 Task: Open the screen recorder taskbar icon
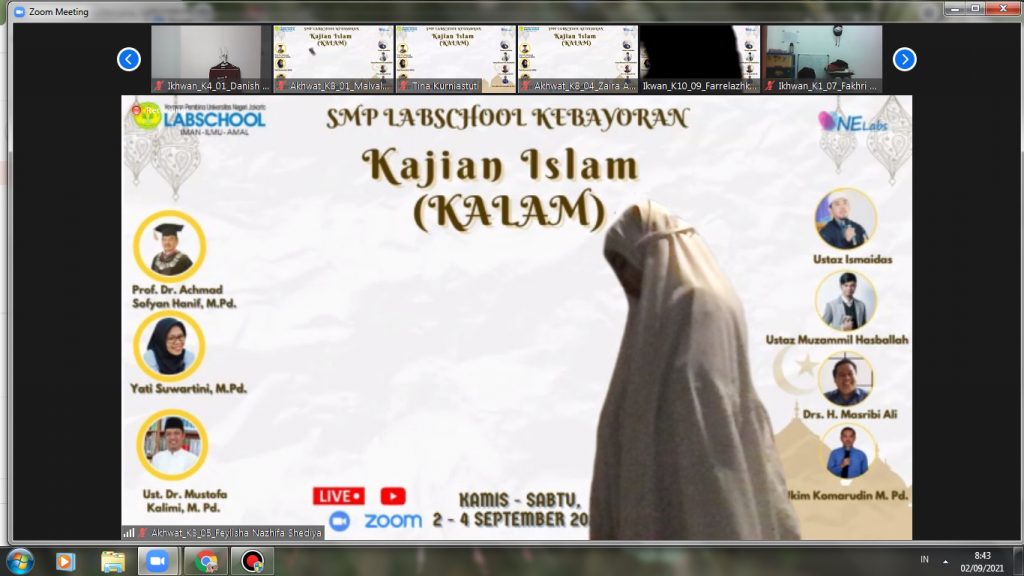point(252,561)
